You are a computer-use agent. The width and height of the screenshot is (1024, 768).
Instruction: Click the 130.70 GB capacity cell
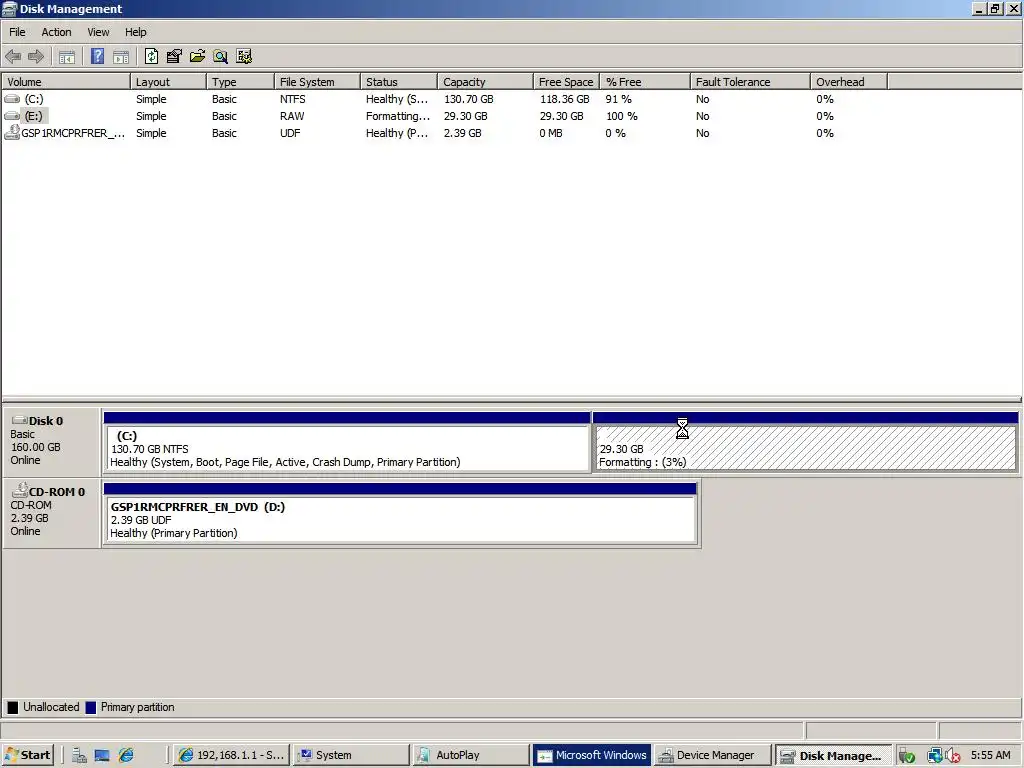coord(469,99)
